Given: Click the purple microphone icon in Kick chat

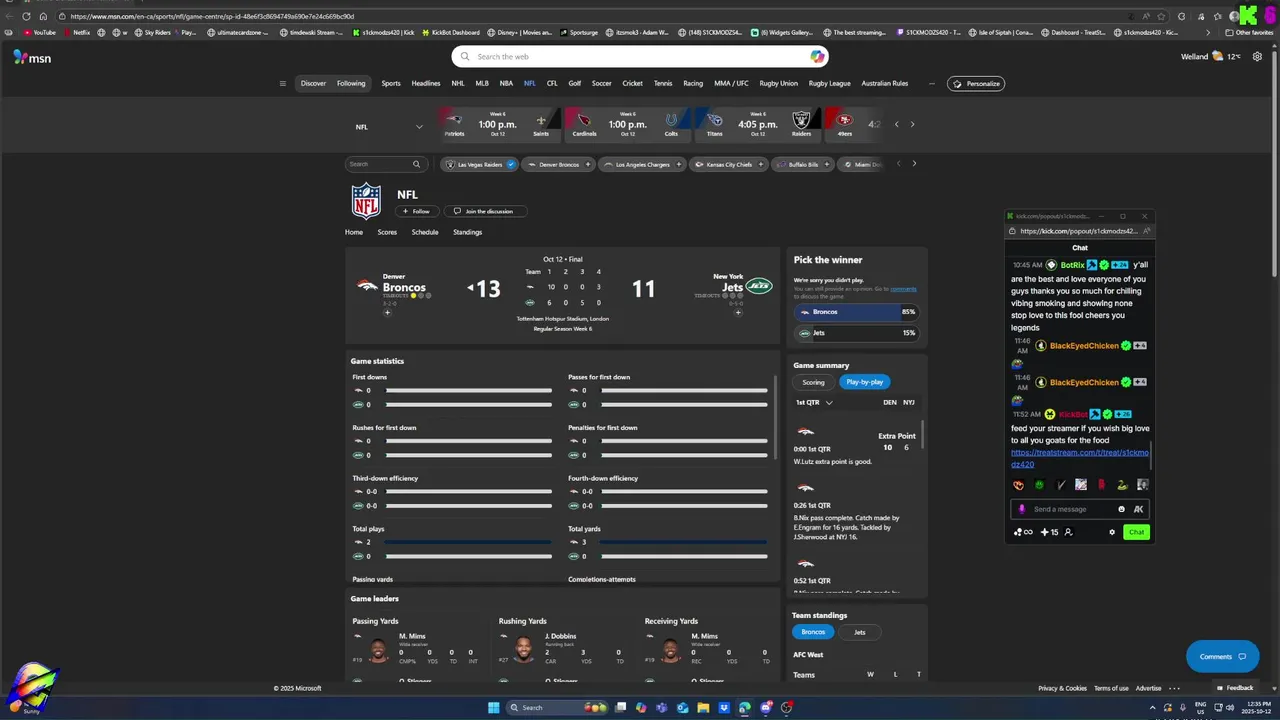Looking at the screenshot, I should tap(1022, 509).
